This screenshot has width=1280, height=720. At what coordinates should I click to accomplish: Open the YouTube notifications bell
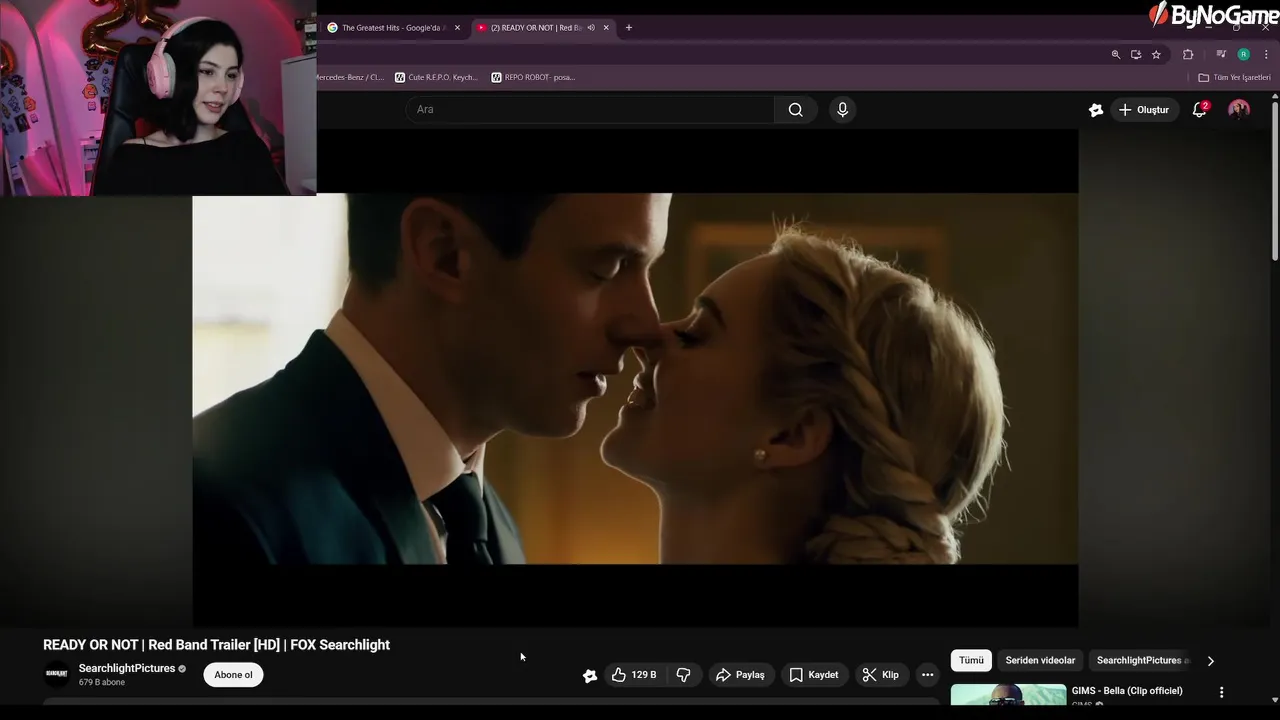(1199, 110)
